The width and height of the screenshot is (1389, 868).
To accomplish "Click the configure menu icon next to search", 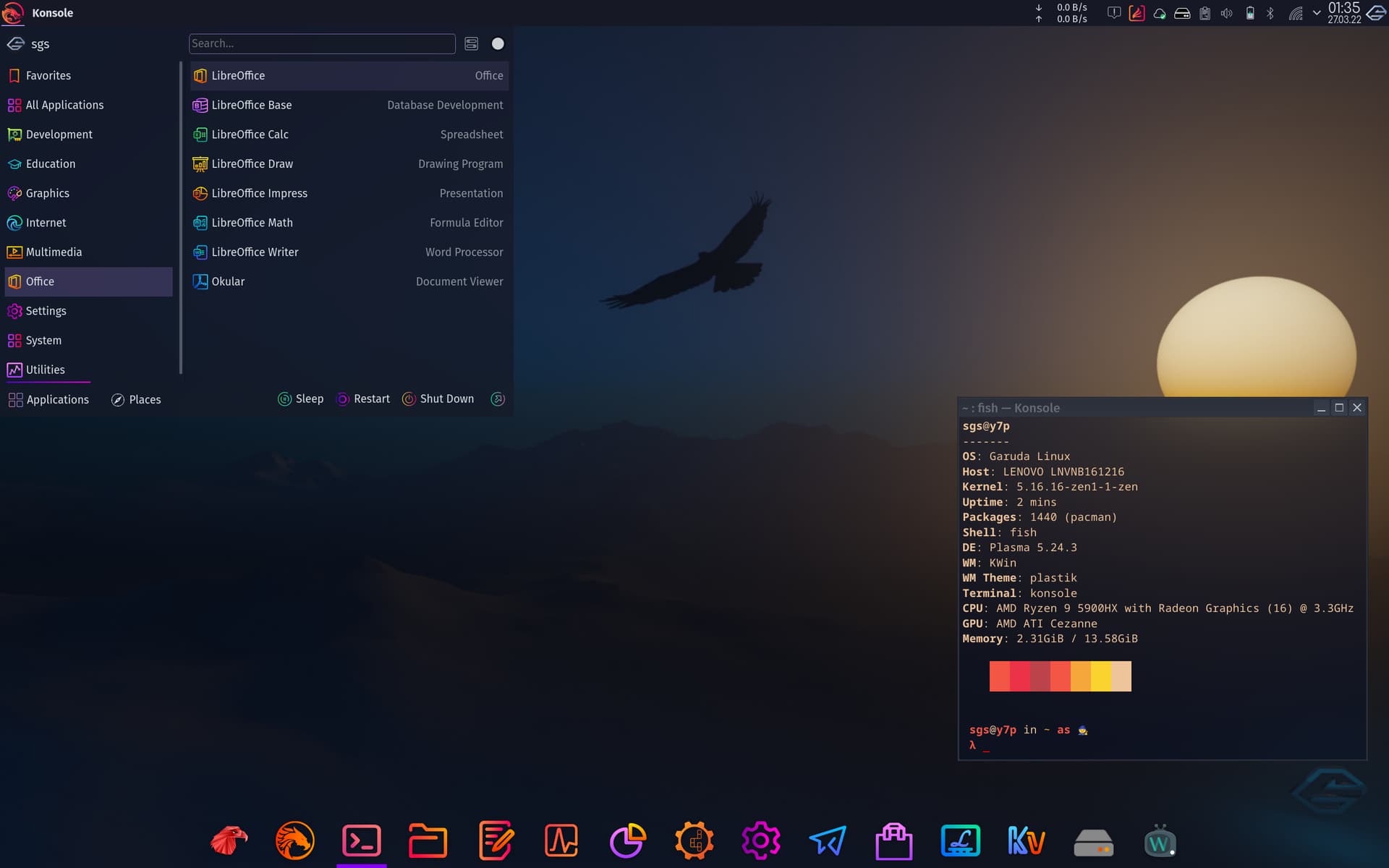I will [472, 43].
